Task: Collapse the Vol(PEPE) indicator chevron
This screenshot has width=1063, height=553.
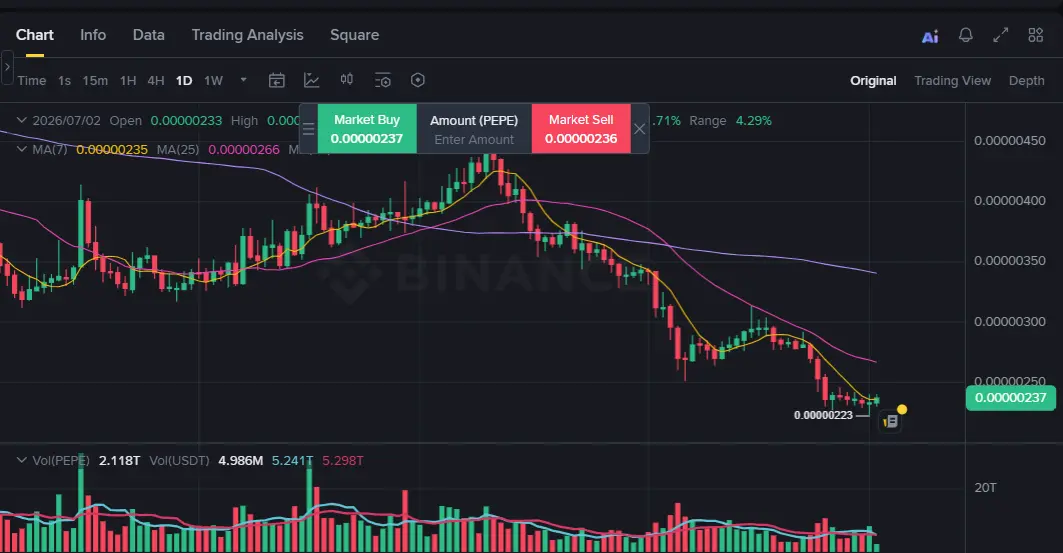Action: pos(22,460)
